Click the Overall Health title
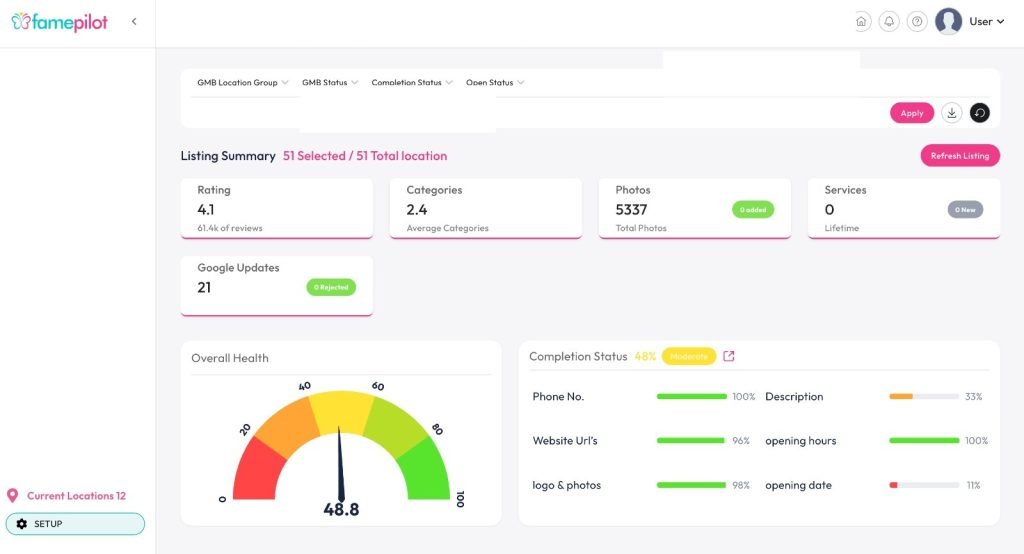The height and width of the screenshot is (554, 1024). (x=230, y=358)
